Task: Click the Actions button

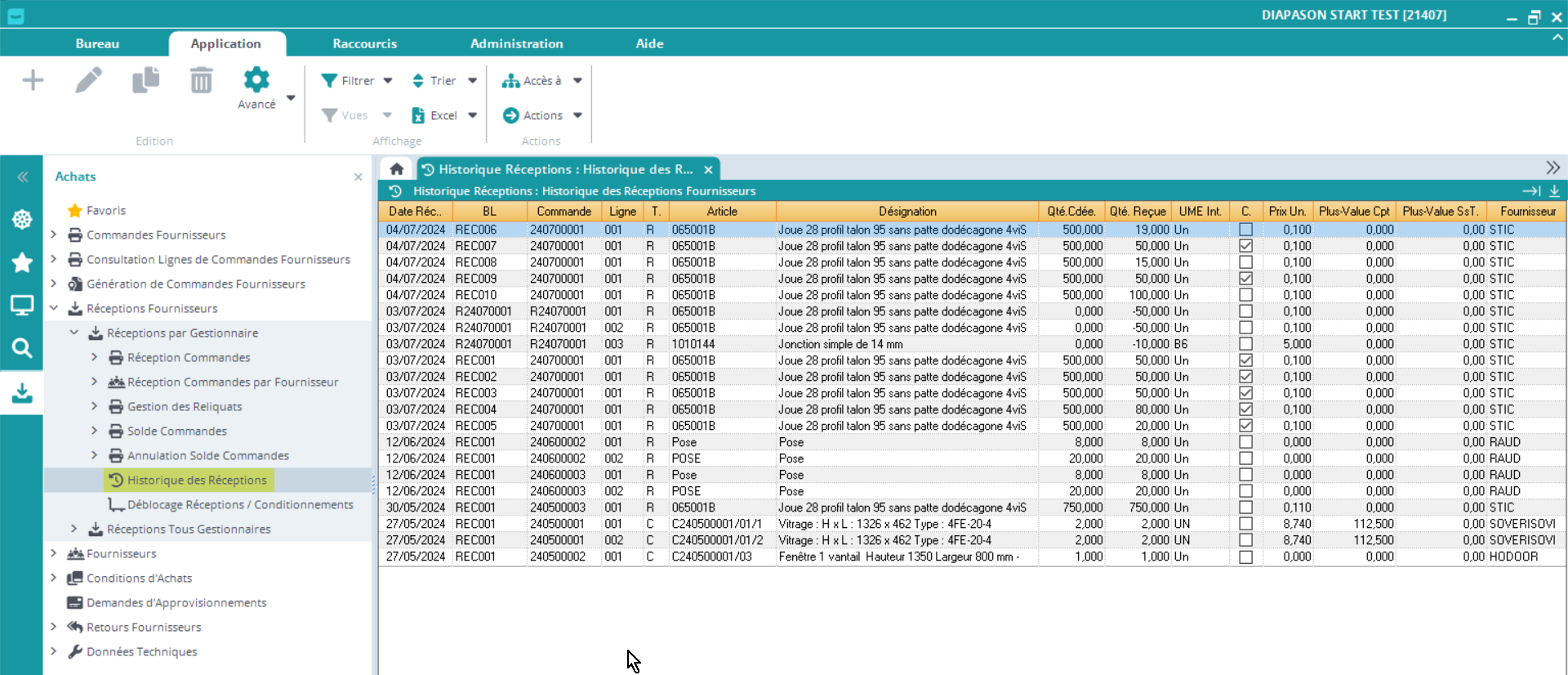Action: [533, 115]
